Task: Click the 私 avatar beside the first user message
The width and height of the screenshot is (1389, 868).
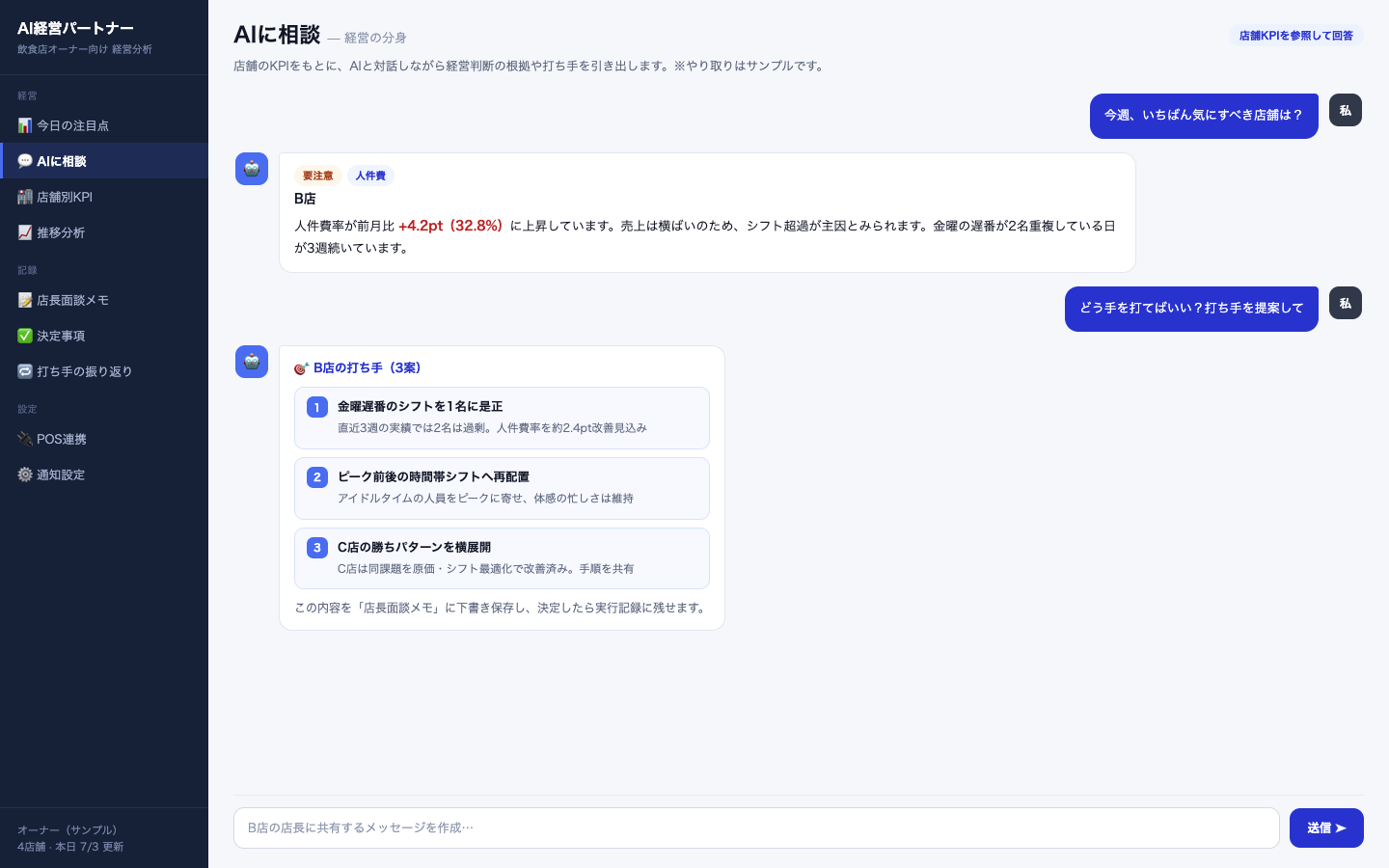Action: pyautogui.click(x=1346, y=110)
